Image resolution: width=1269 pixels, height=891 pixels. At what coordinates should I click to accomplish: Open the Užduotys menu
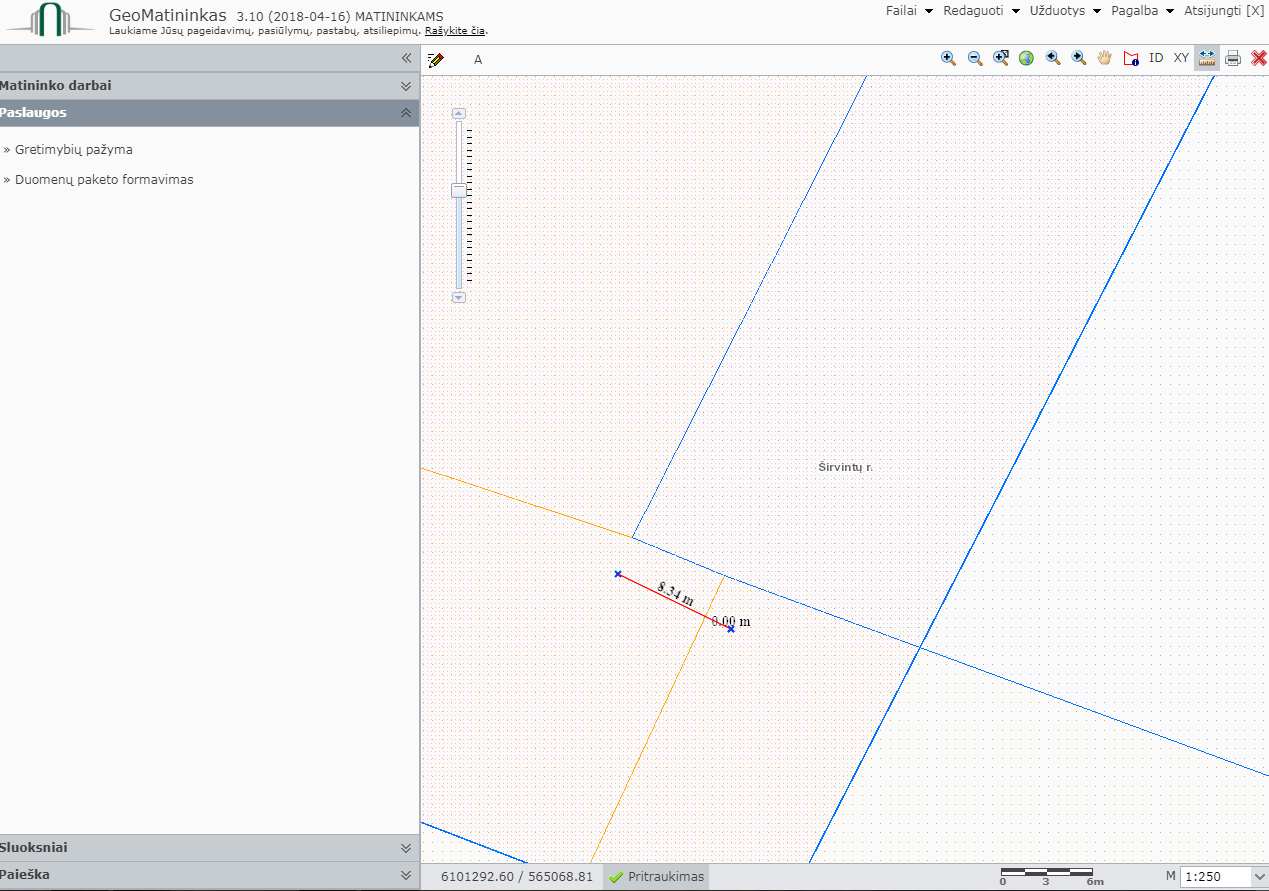(x=1065, y=10)
